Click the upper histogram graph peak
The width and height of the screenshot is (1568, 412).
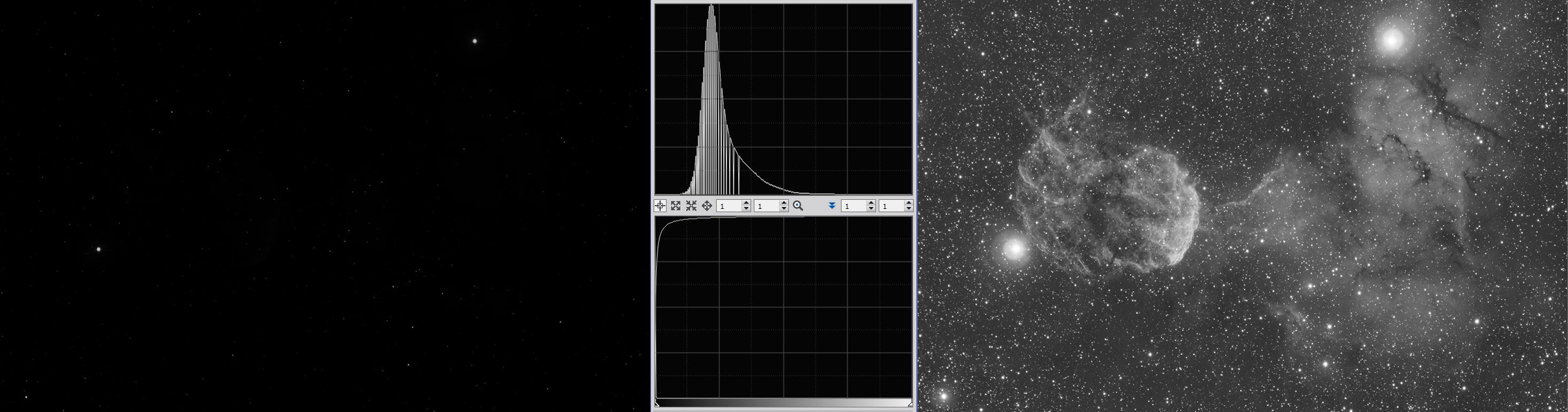711,99
